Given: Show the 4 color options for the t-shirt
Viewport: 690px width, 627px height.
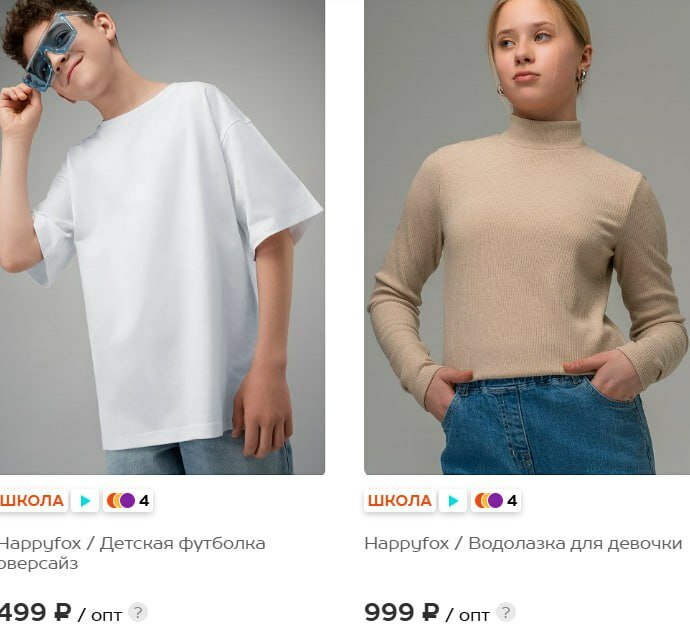Looking at the screenshot, I should tap(128, 501).
